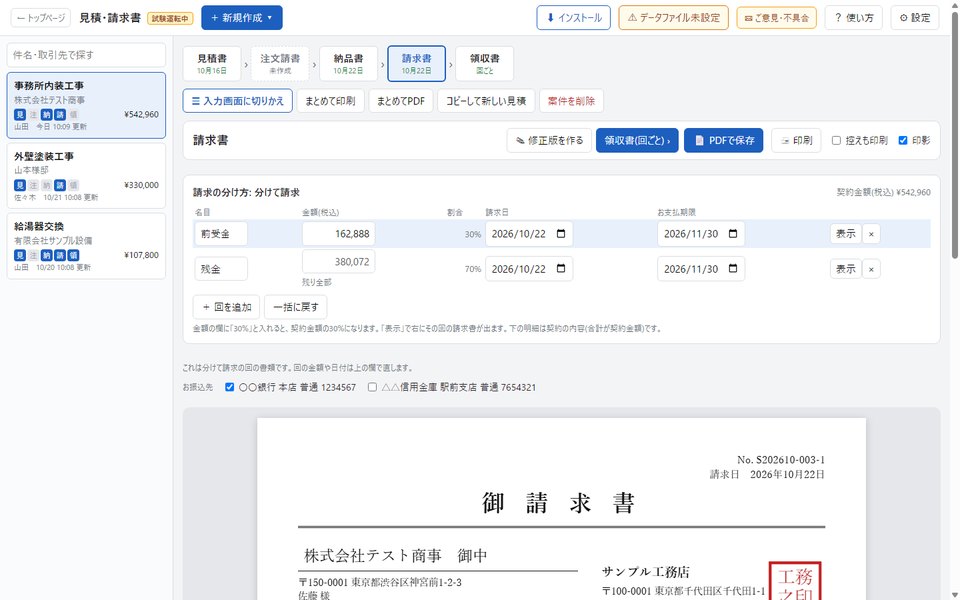Screen dimensions: 960x600
Task: Focus the 件名・取引先で探す search field
Action: (86, 55)
